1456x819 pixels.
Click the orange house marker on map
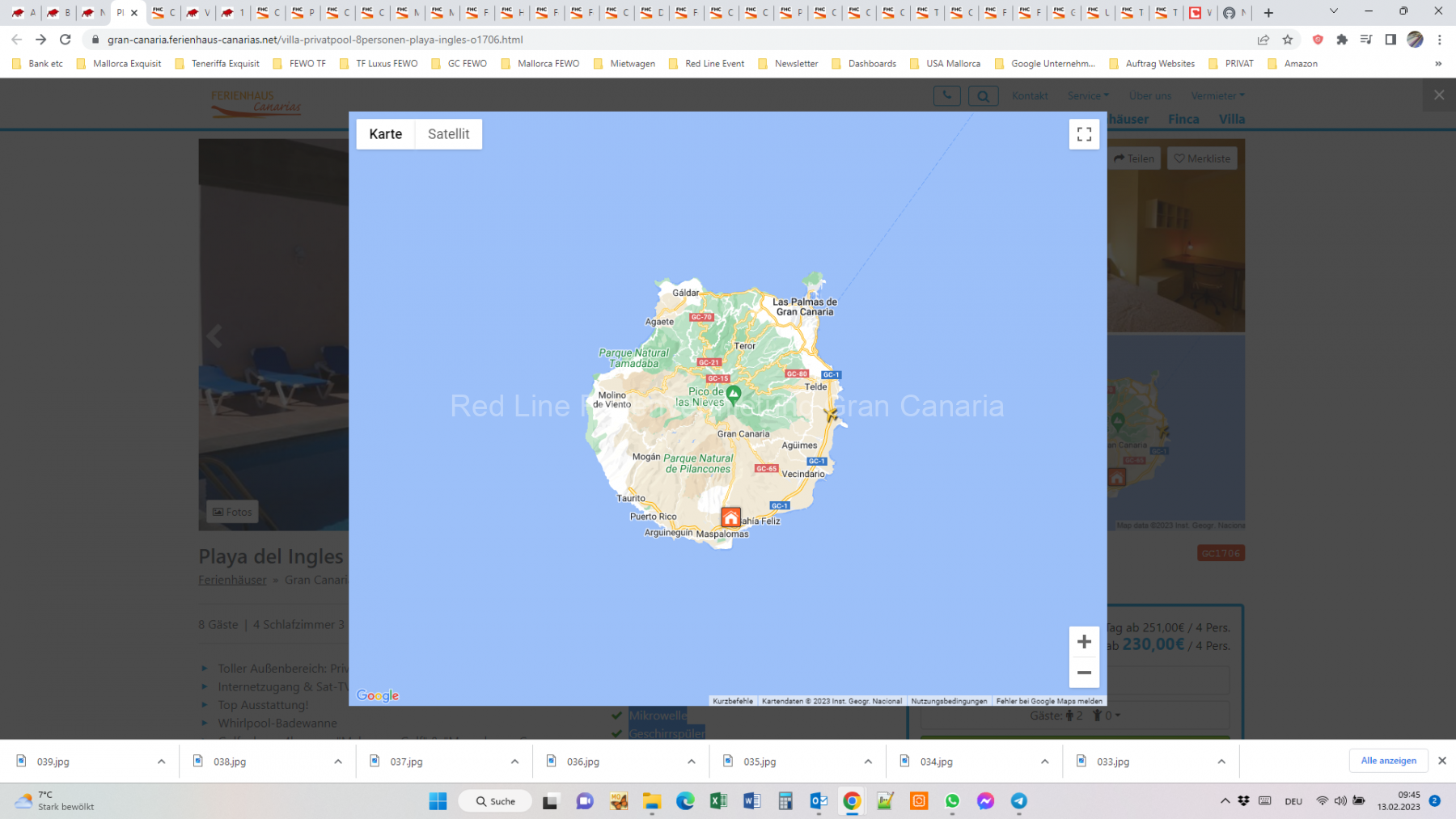click(730, 517)
